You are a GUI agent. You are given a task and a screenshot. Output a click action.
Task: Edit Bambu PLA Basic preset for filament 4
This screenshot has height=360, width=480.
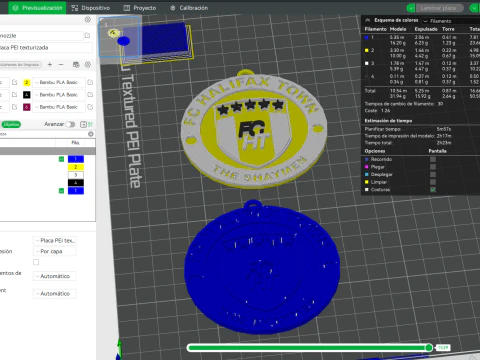click(x=90, y=95)
